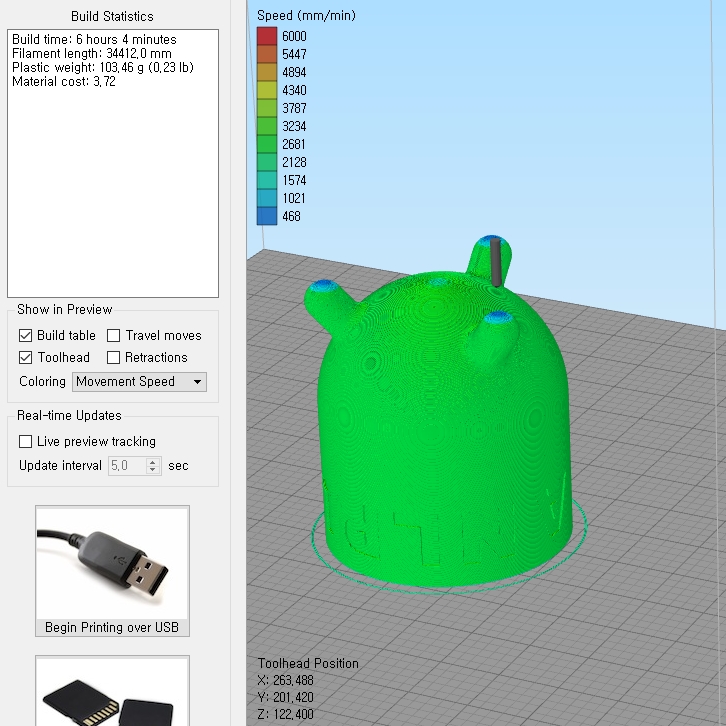Click the USB cable picture
Screen dimensions: 726x726
point(112,564)
